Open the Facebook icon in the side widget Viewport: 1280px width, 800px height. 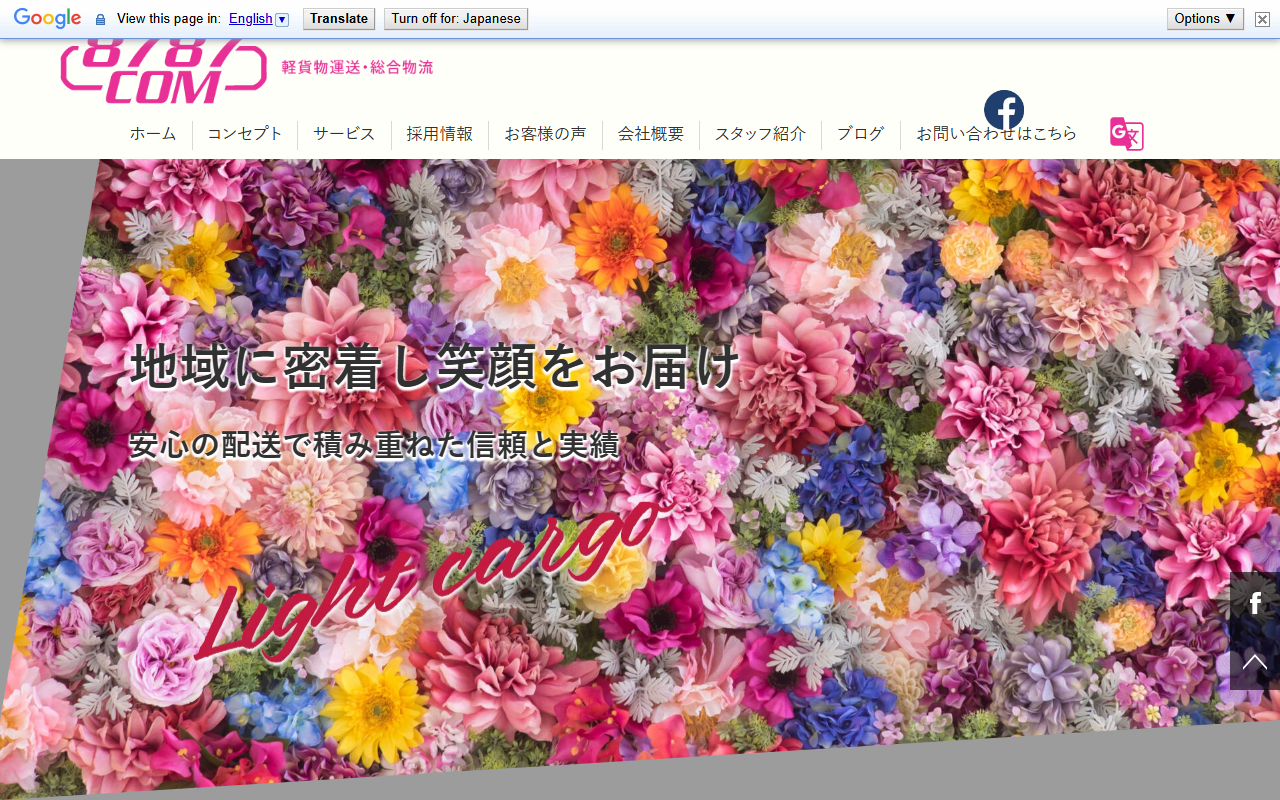click(1255, 603)
